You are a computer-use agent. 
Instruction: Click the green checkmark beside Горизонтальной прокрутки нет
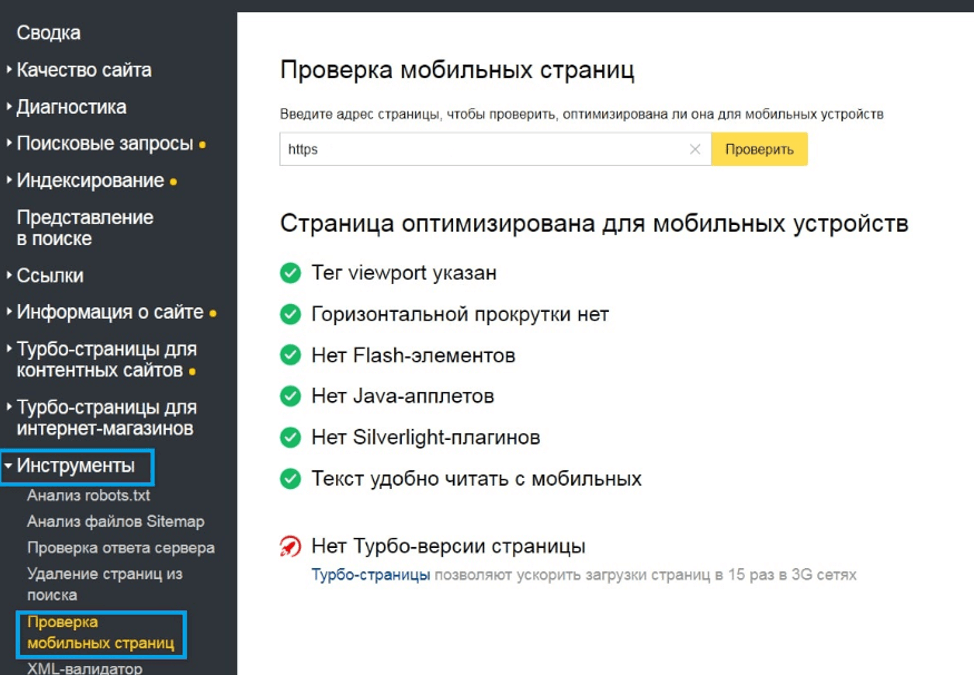click(290, 315)
